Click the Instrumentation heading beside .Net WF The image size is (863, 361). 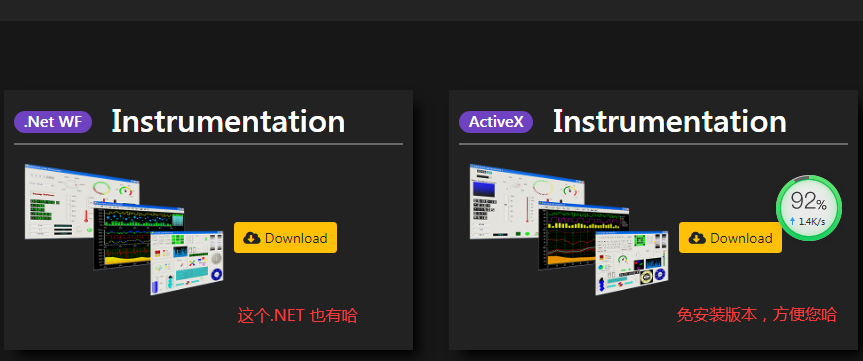[228, 122]
